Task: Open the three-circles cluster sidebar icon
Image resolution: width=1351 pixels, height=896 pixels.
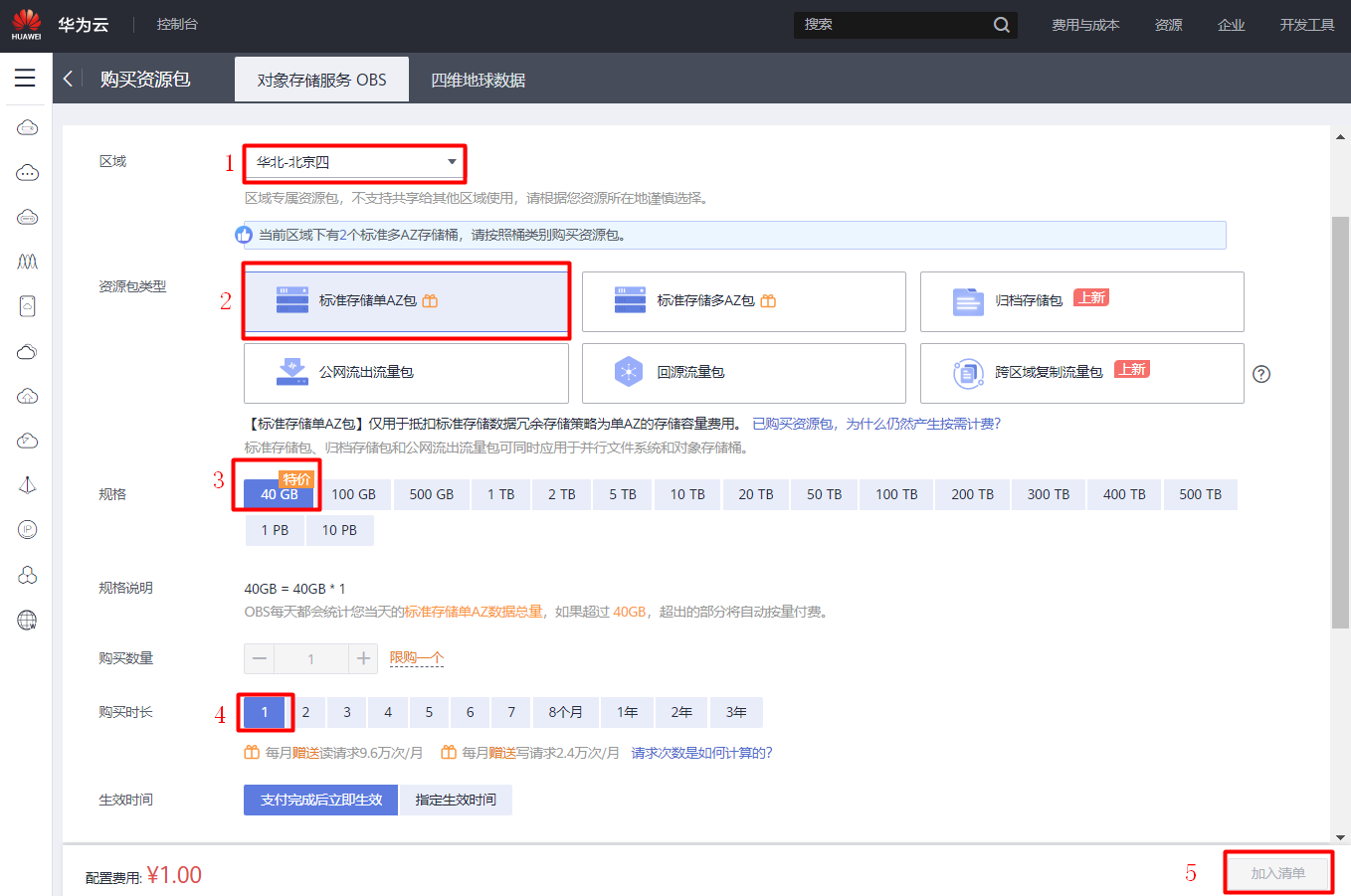Action: pyautogui.click(x=27, y=575)
